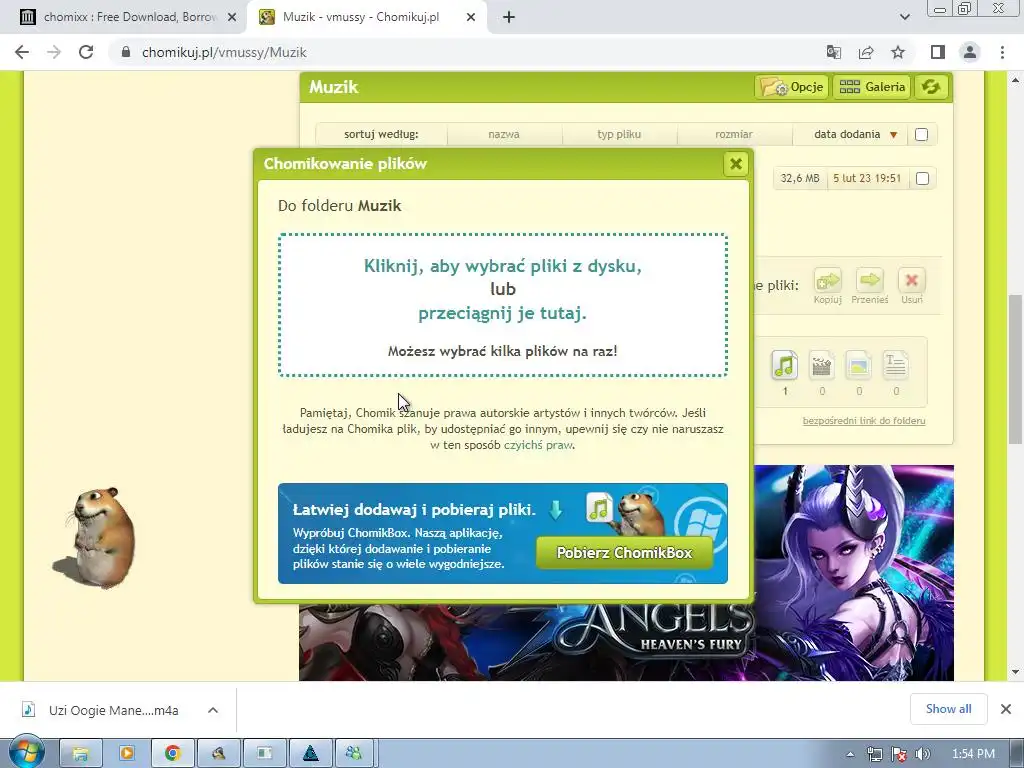Click the Kopiuj copy files icon
The image size is (1024, 768).
(827, 285)
